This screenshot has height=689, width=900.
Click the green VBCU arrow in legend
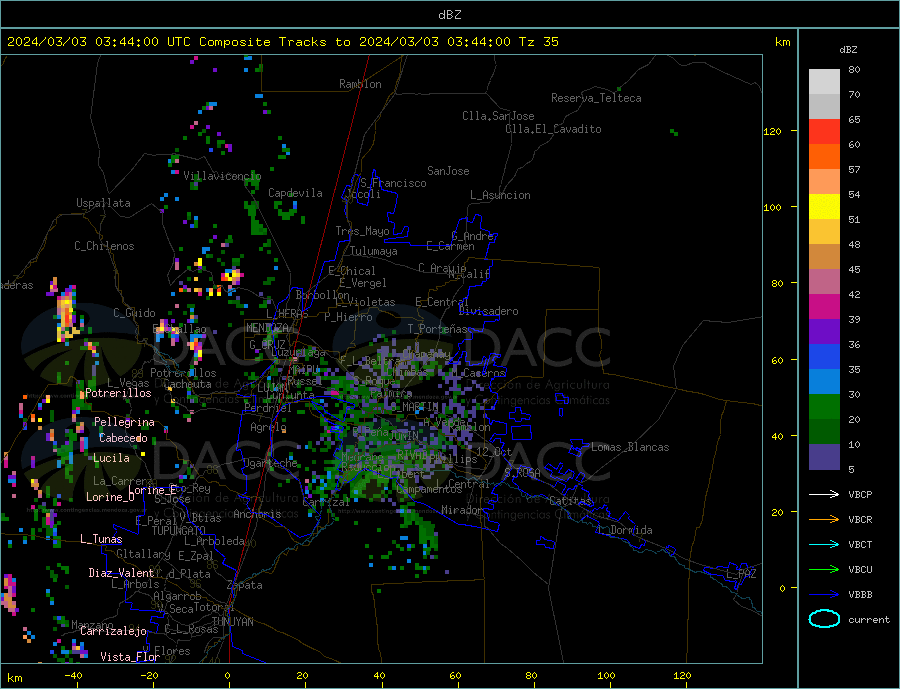(x=824, y=569)
